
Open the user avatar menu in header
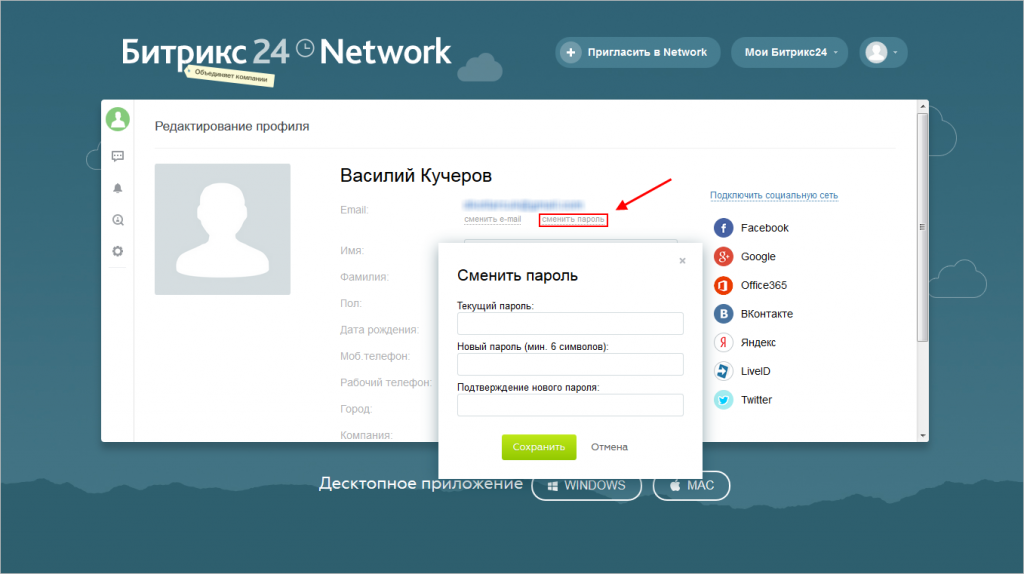[x=883, y=52]
